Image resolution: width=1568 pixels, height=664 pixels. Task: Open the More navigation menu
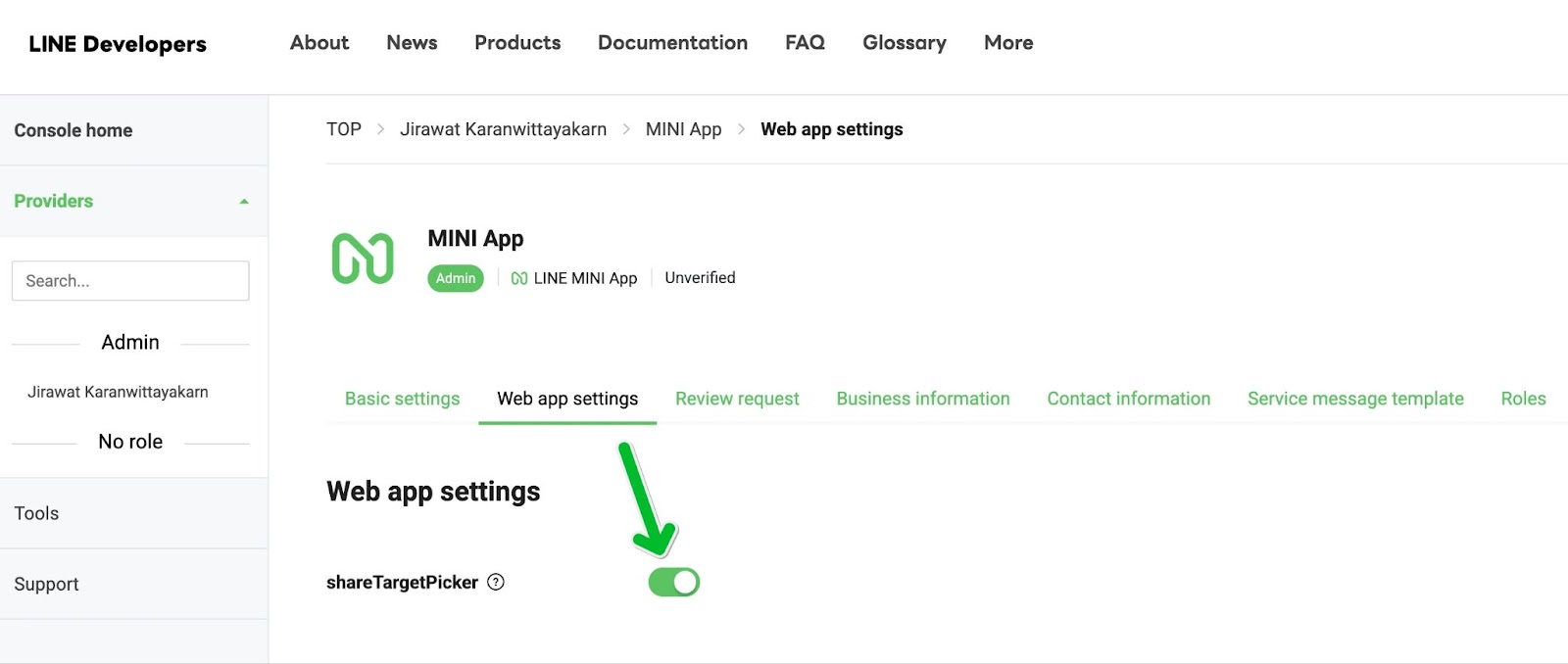1007,42
